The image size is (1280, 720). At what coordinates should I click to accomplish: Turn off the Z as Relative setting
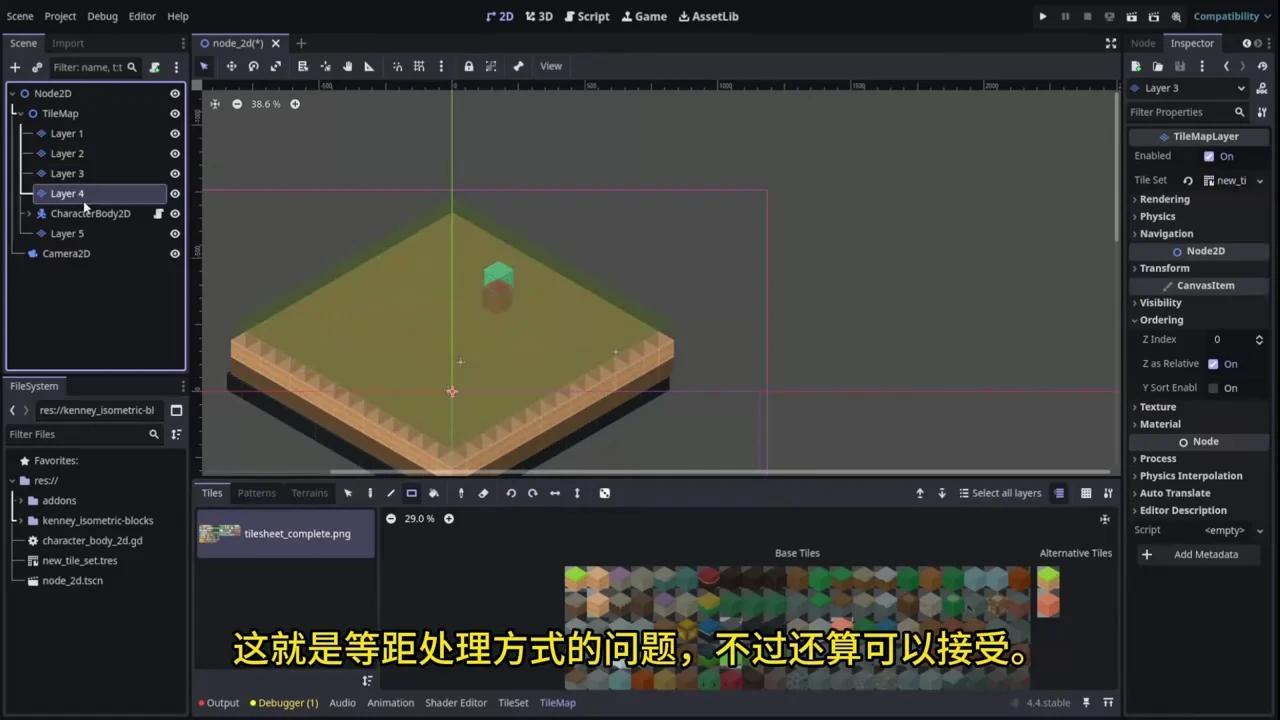pos(1213,363)
